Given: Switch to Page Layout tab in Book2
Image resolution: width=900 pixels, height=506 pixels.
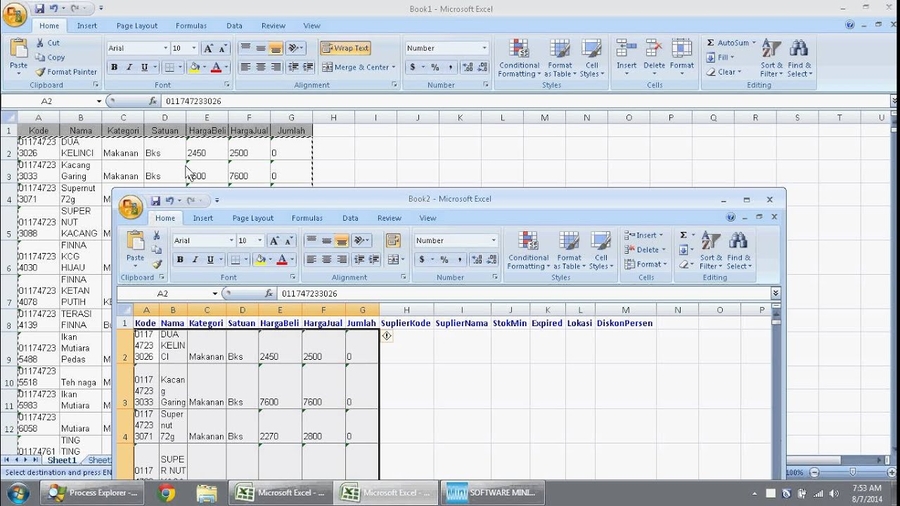Looking at the screenshot, I should 253,218.
